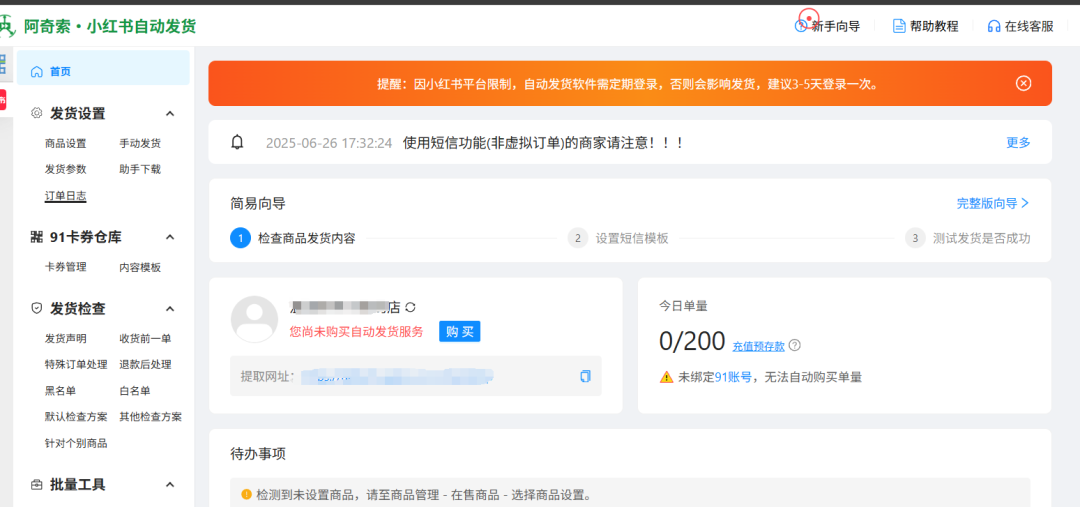Open 特殊订单处理 in sidebar

[76, 364]
